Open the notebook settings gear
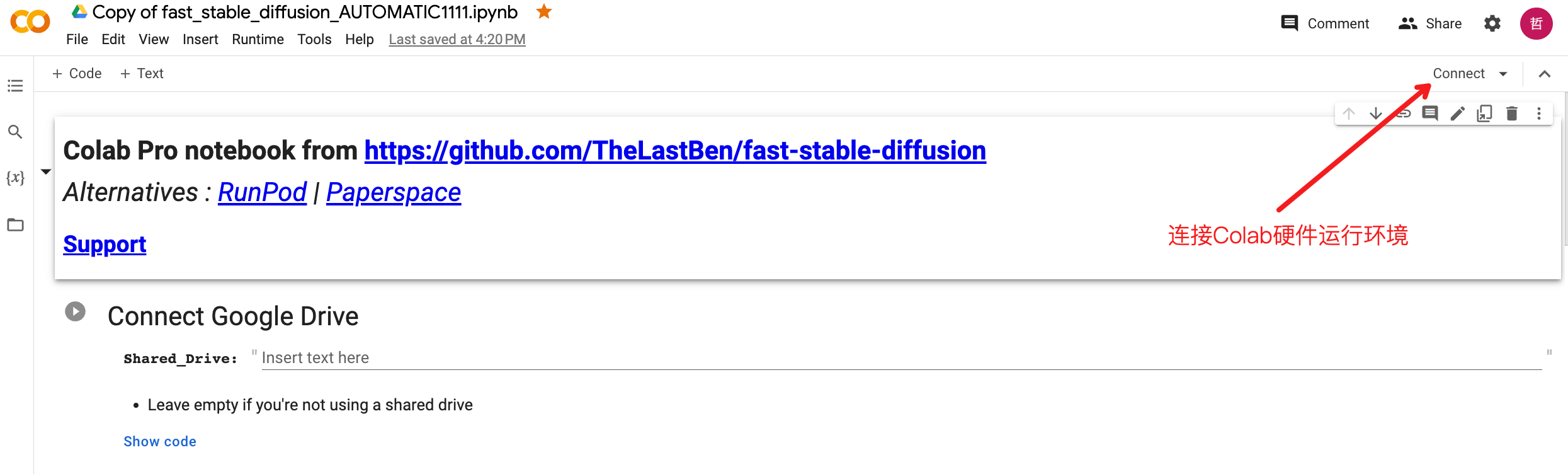This screenshot has width=1568, height=474. (1492, 23)
